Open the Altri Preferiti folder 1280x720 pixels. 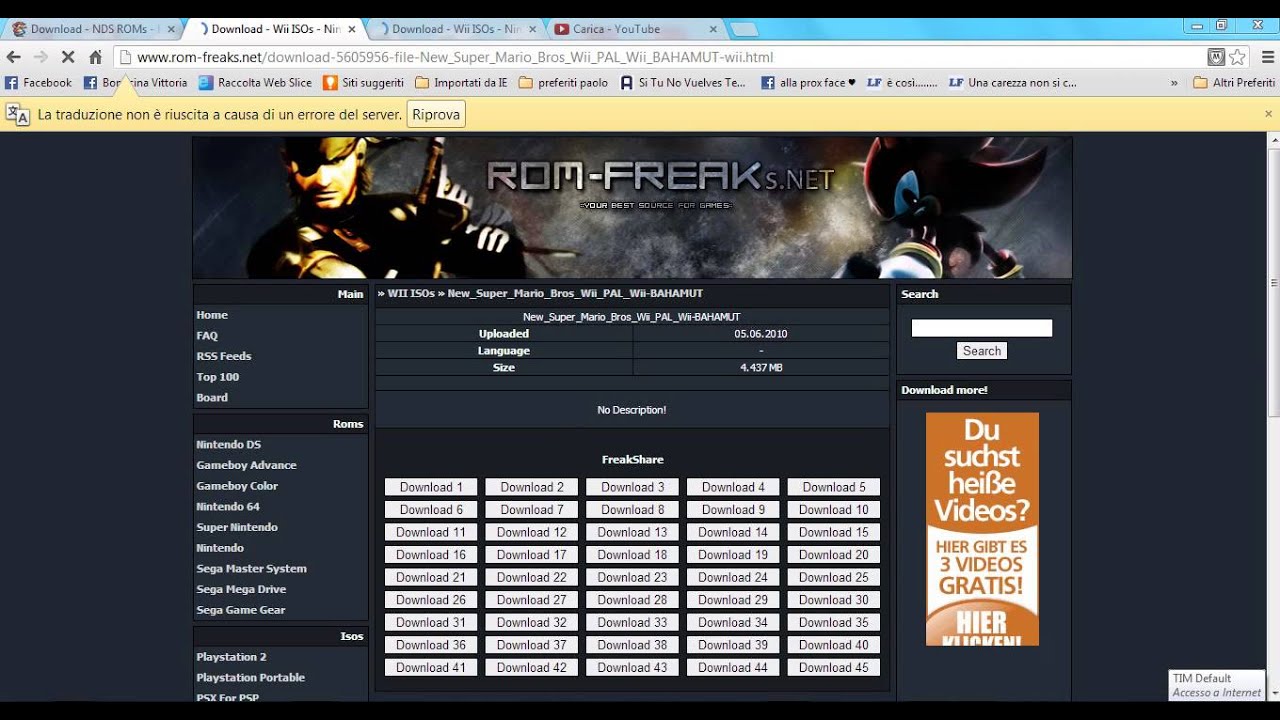coord(1234,83)
